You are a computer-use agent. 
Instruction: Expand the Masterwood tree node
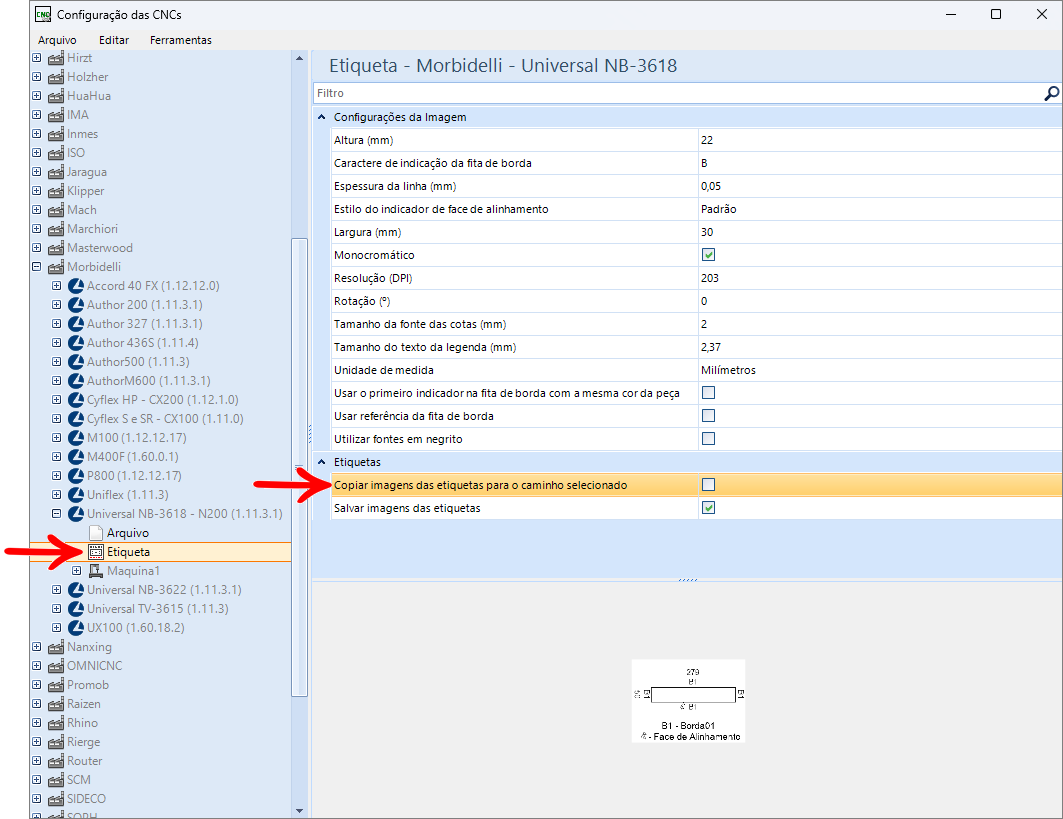[37, 248]
